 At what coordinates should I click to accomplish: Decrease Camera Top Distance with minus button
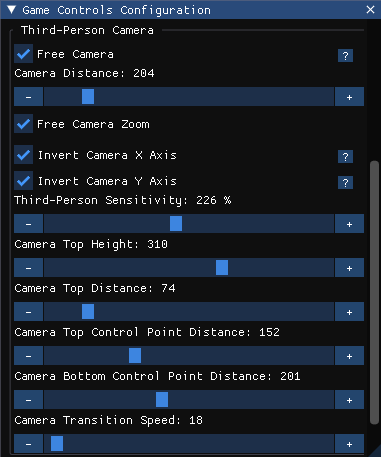28,312
